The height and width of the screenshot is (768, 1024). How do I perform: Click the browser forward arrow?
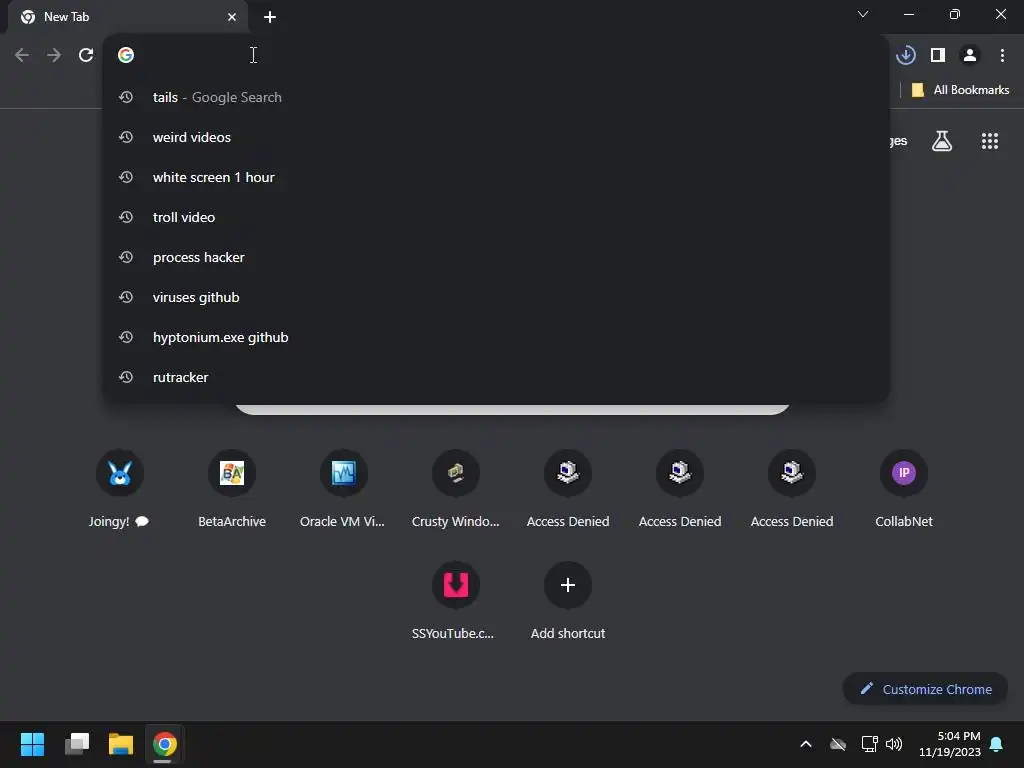pyautogui.click(x=54, y=56)
